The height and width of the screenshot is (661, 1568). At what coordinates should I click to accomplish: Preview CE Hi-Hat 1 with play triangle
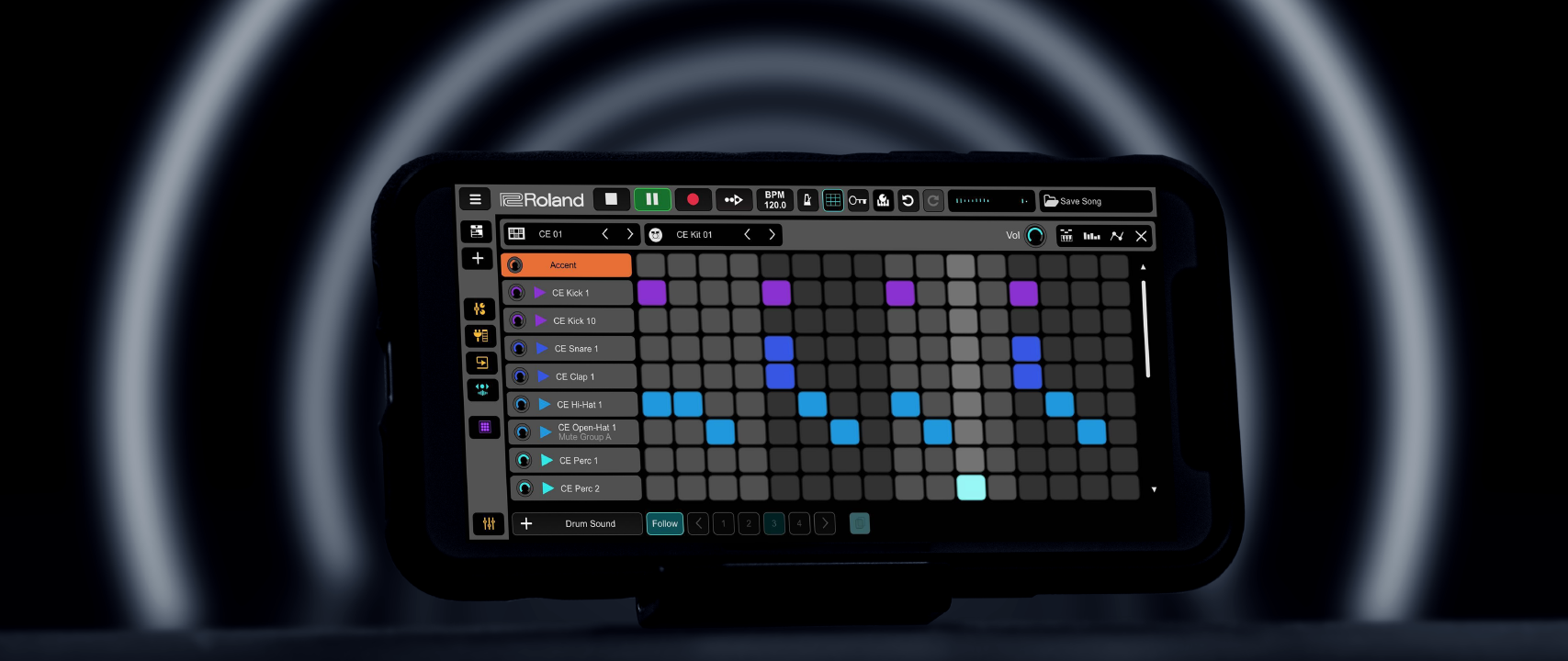(x=545, y=405)
